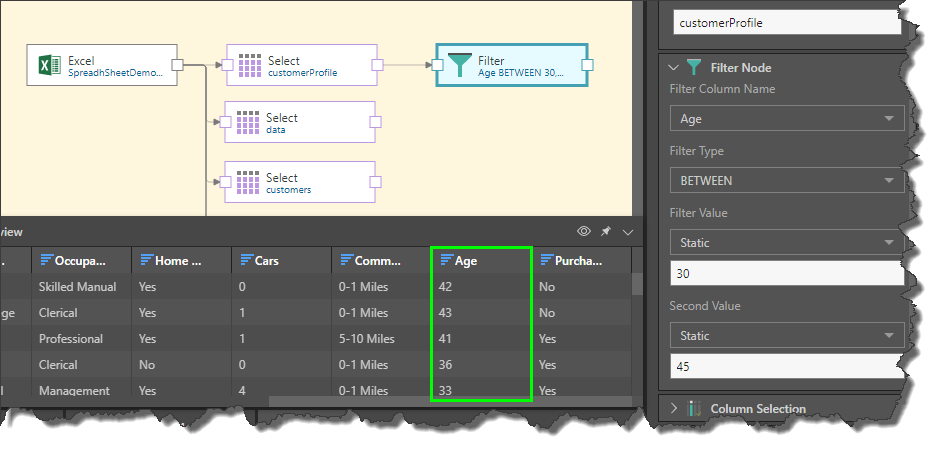Click the Filter node funnel icon
The width and height of the screenshot is (942, 451).
tap(460, 65)
